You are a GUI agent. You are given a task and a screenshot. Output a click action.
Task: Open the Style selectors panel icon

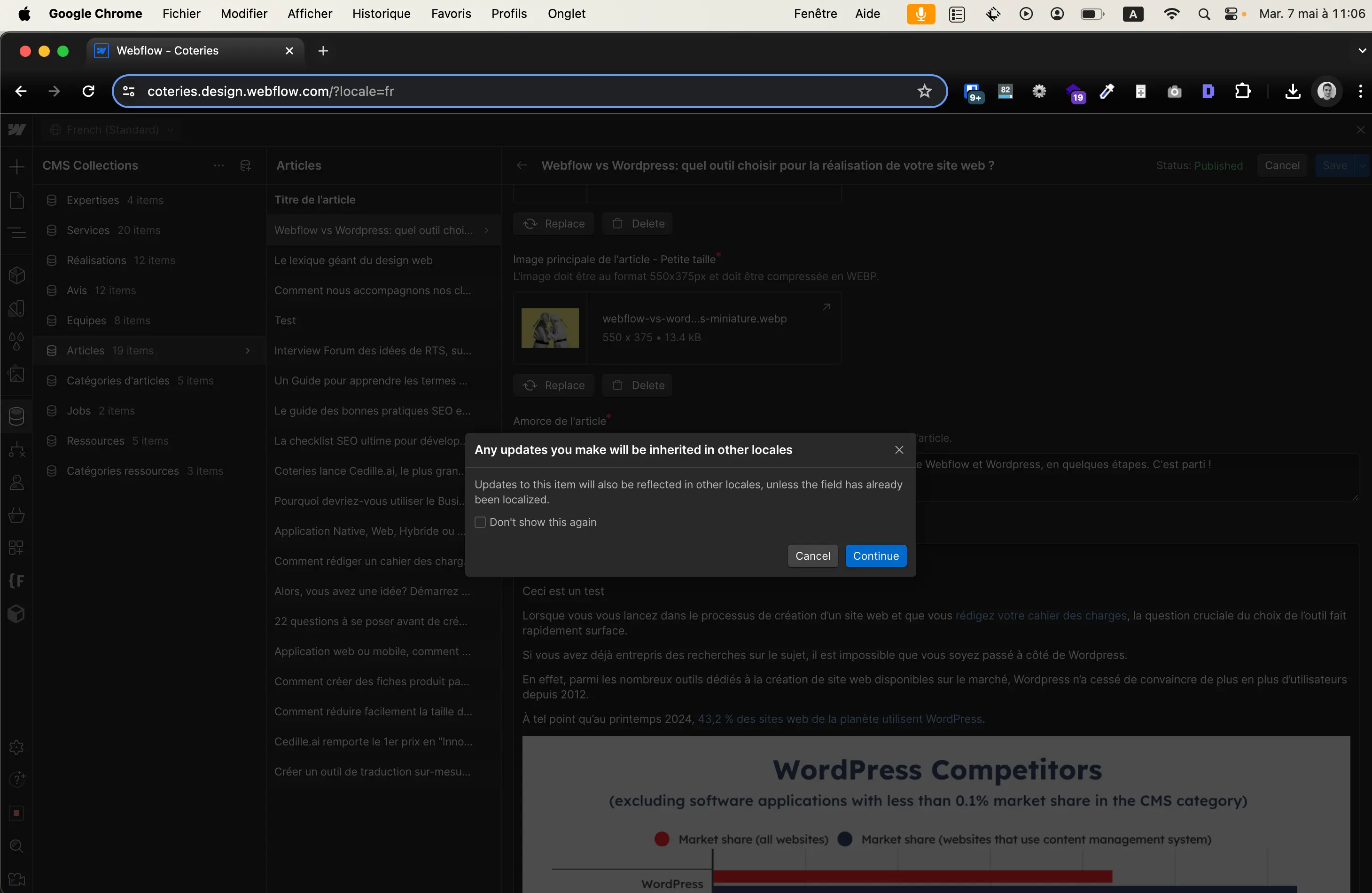(x=17, y=308)
